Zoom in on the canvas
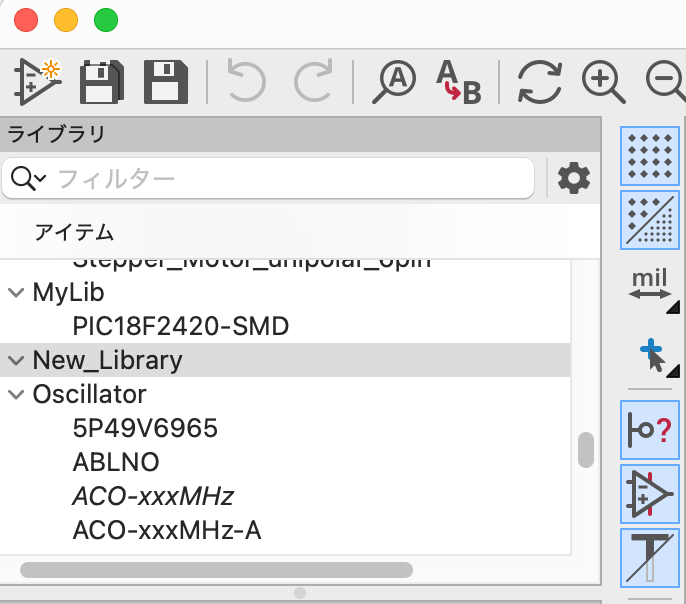 [x=603, y=82]
